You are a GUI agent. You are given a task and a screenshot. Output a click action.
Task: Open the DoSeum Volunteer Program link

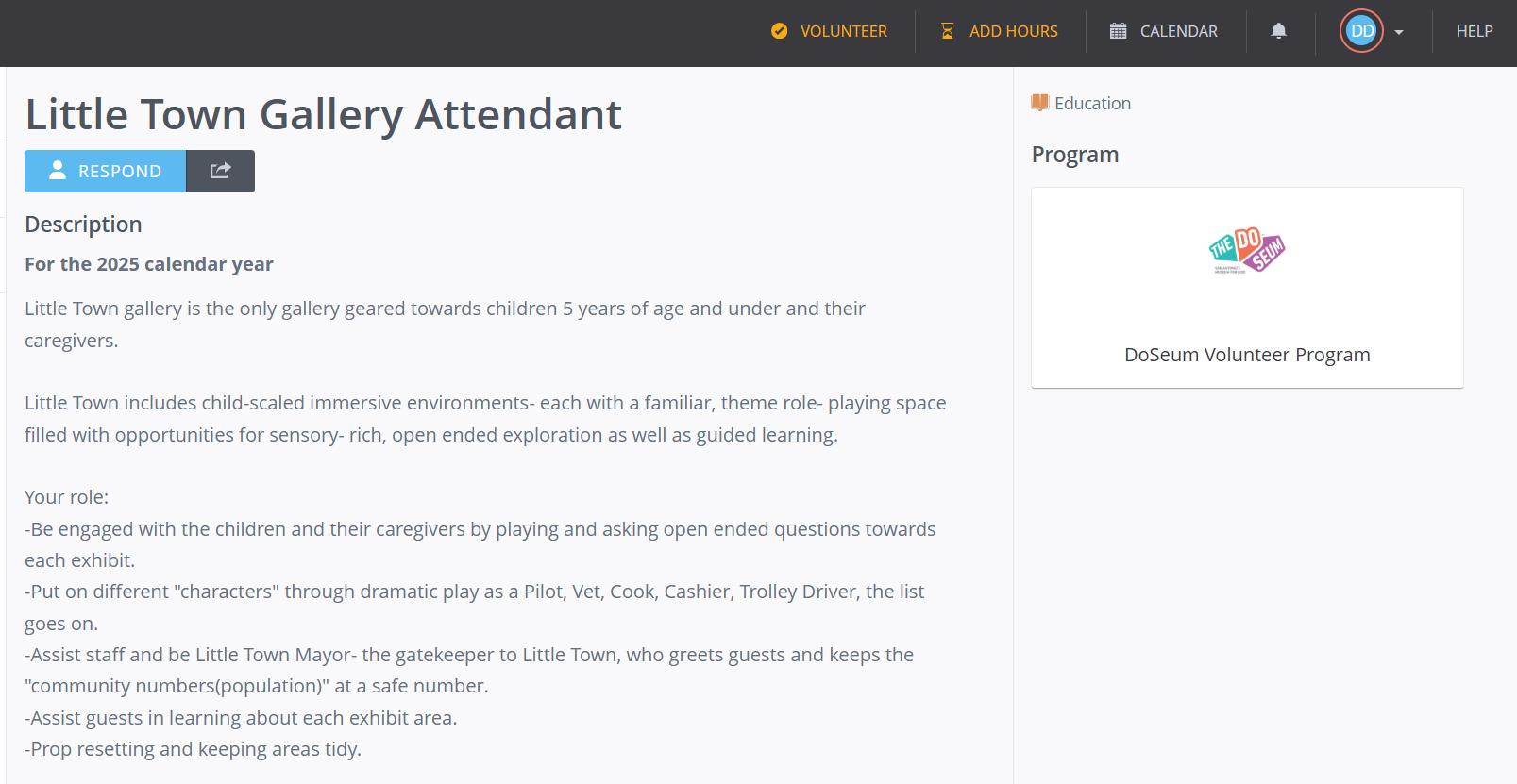point(1247,355)
